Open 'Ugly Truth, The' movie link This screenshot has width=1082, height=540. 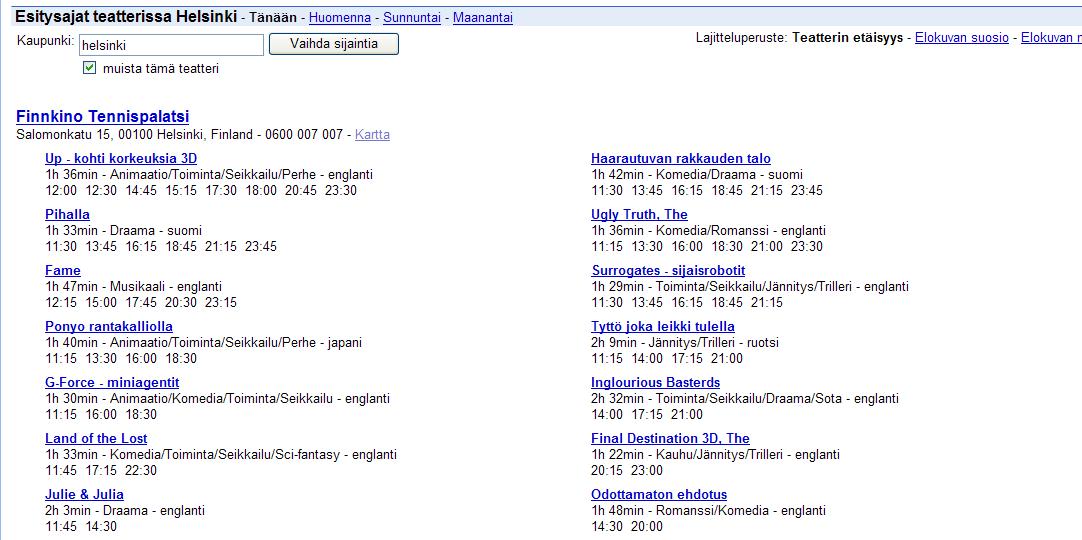[x=640, y=214]
